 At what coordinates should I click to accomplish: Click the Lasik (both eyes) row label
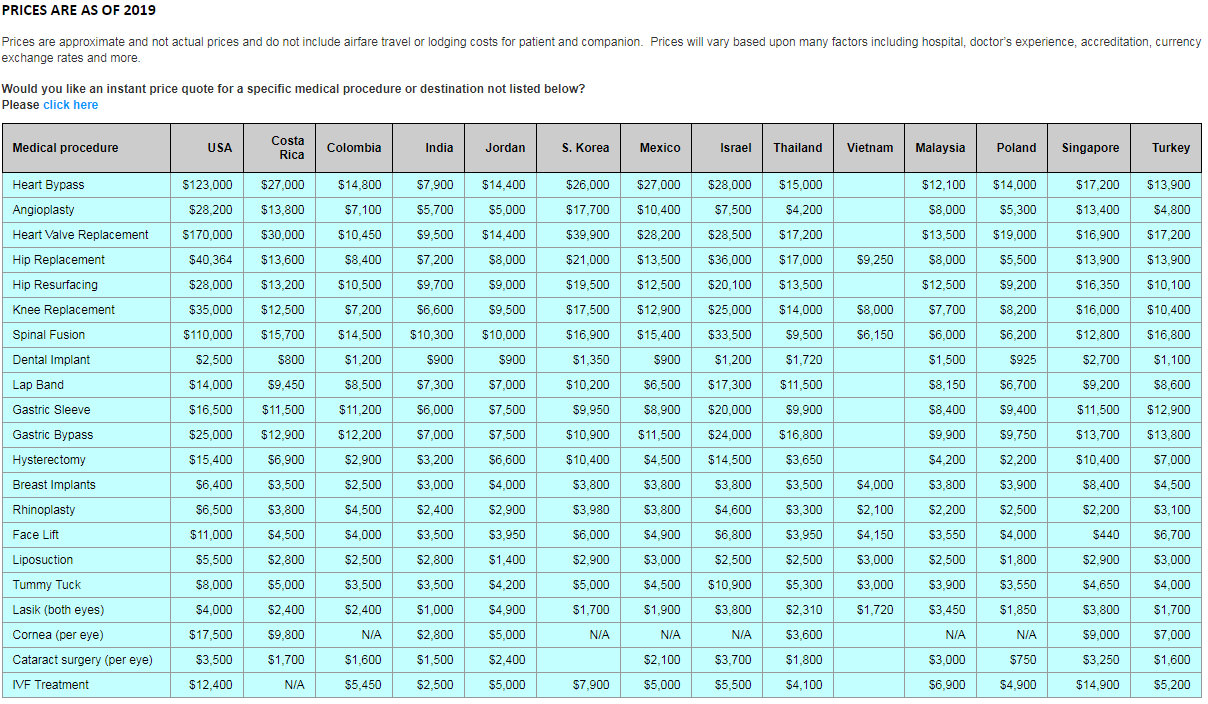tap(58, 609)
